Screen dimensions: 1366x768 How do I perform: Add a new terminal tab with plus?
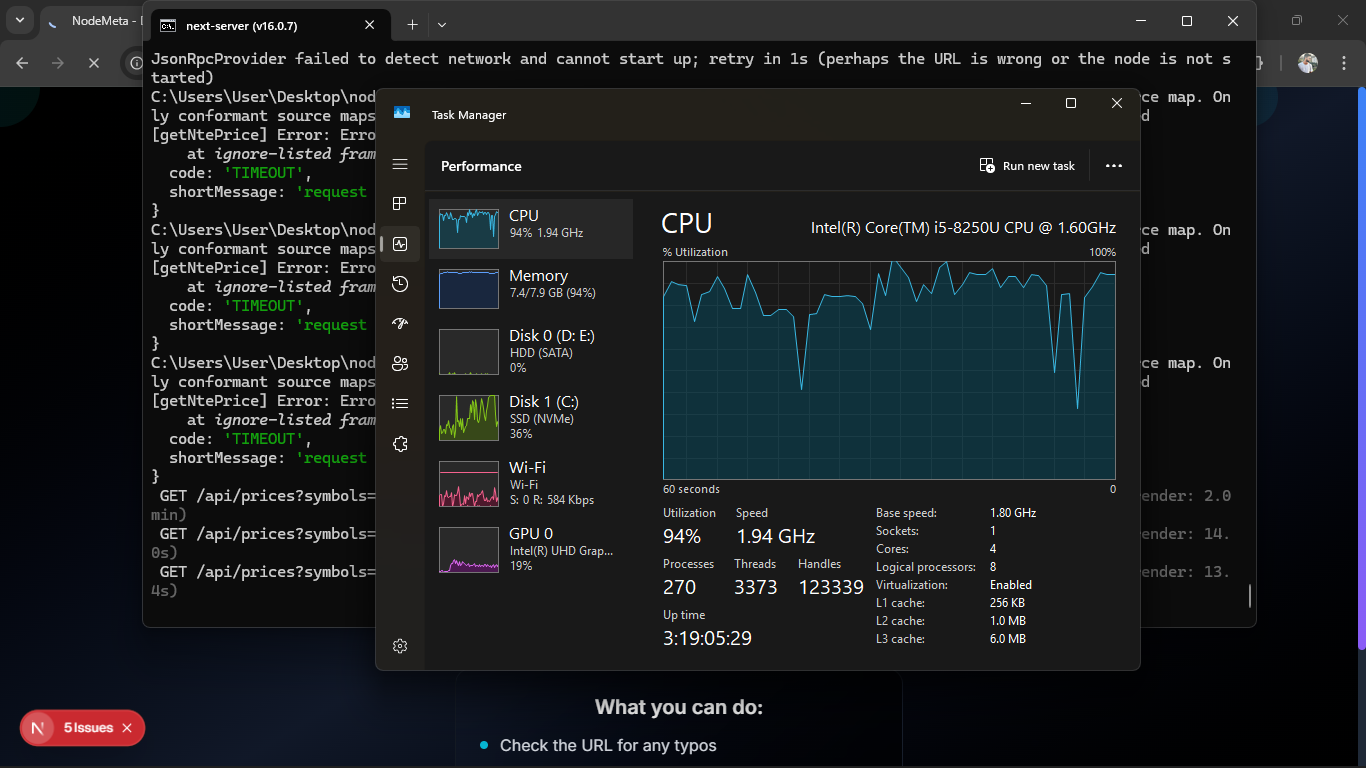[412, 25]
